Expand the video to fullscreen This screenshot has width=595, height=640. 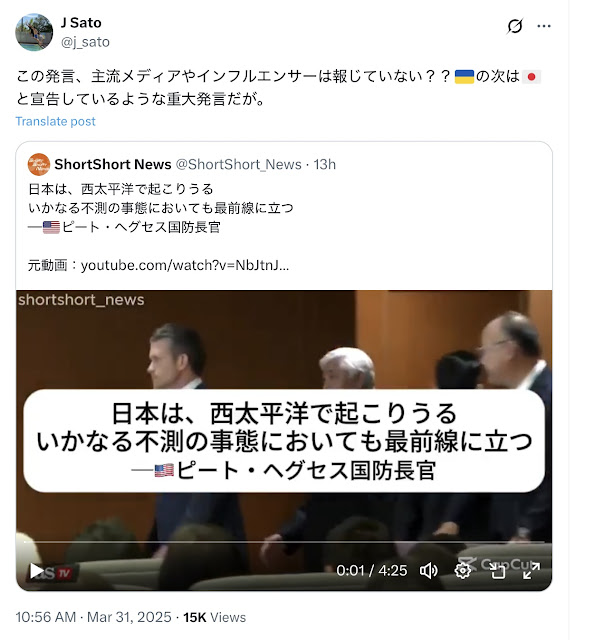pos(531,571)
